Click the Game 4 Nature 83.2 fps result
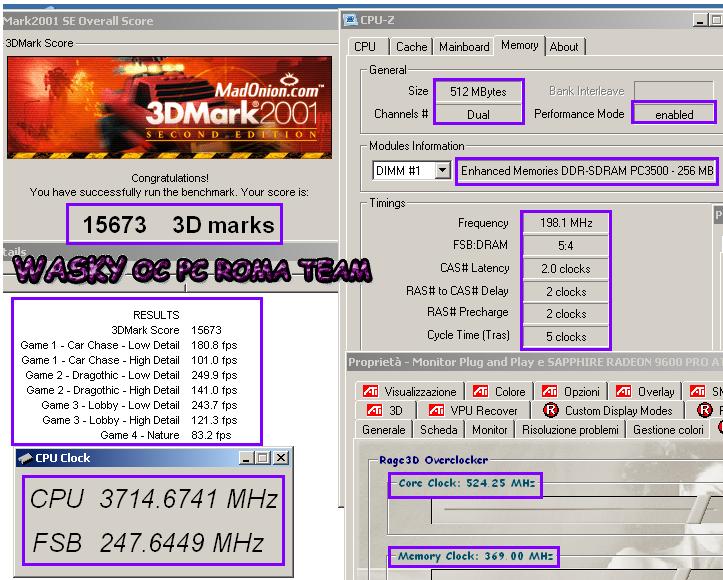The width and height of the screenshot is (723, 580). click(166, 435)
